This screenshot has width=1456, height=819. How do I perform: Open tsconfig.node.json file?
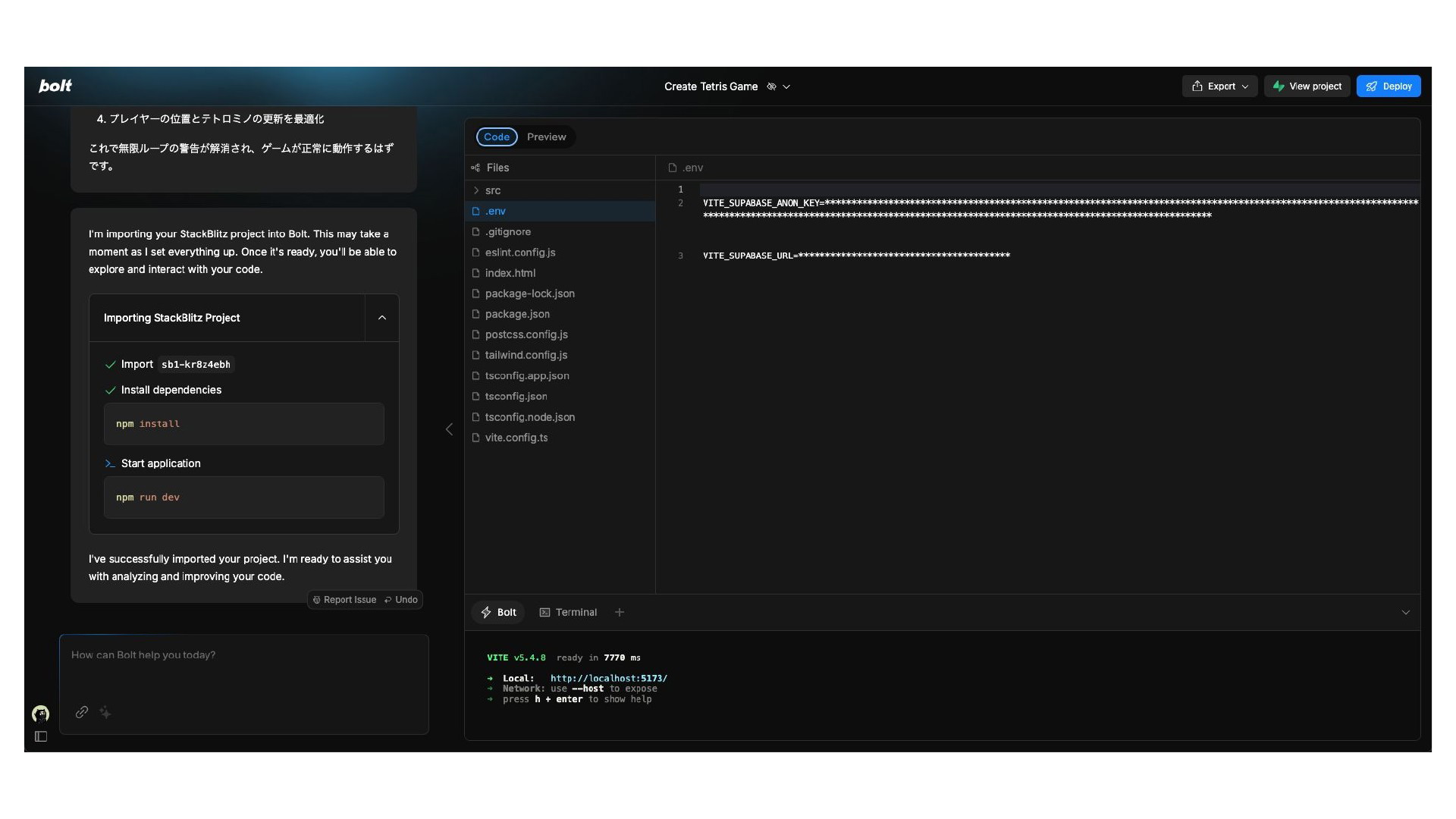pos(560,417)
